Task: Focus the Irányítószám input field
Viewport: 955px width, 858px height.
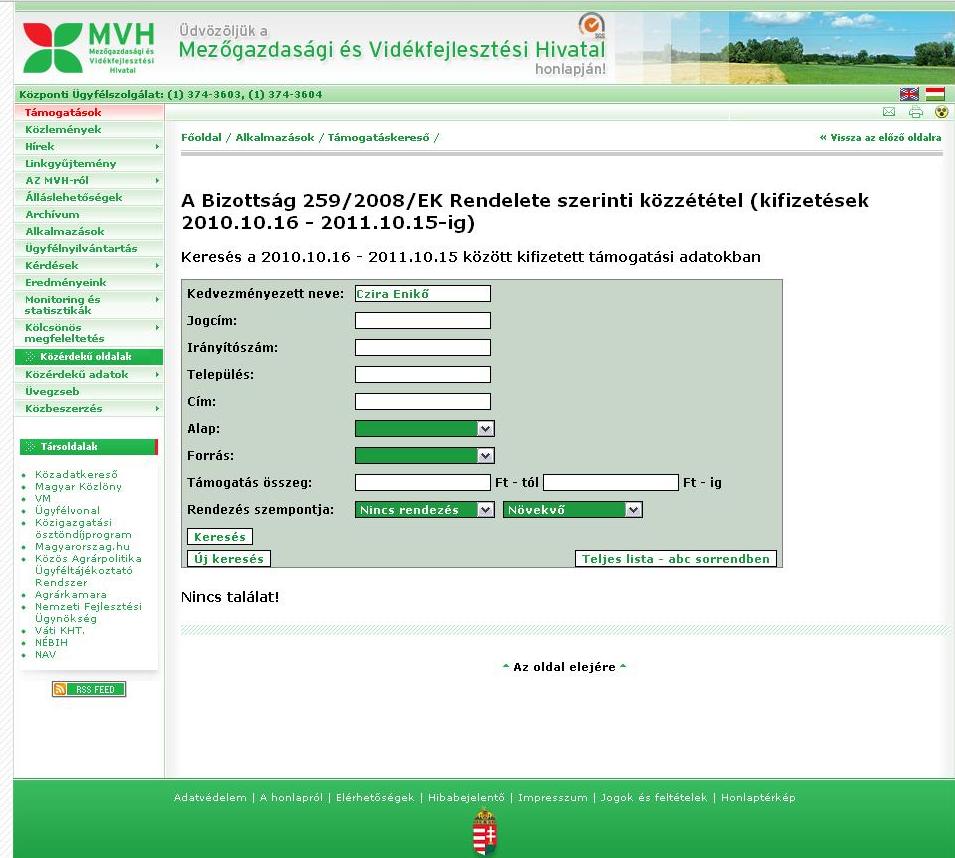Action: coord(423,348)
